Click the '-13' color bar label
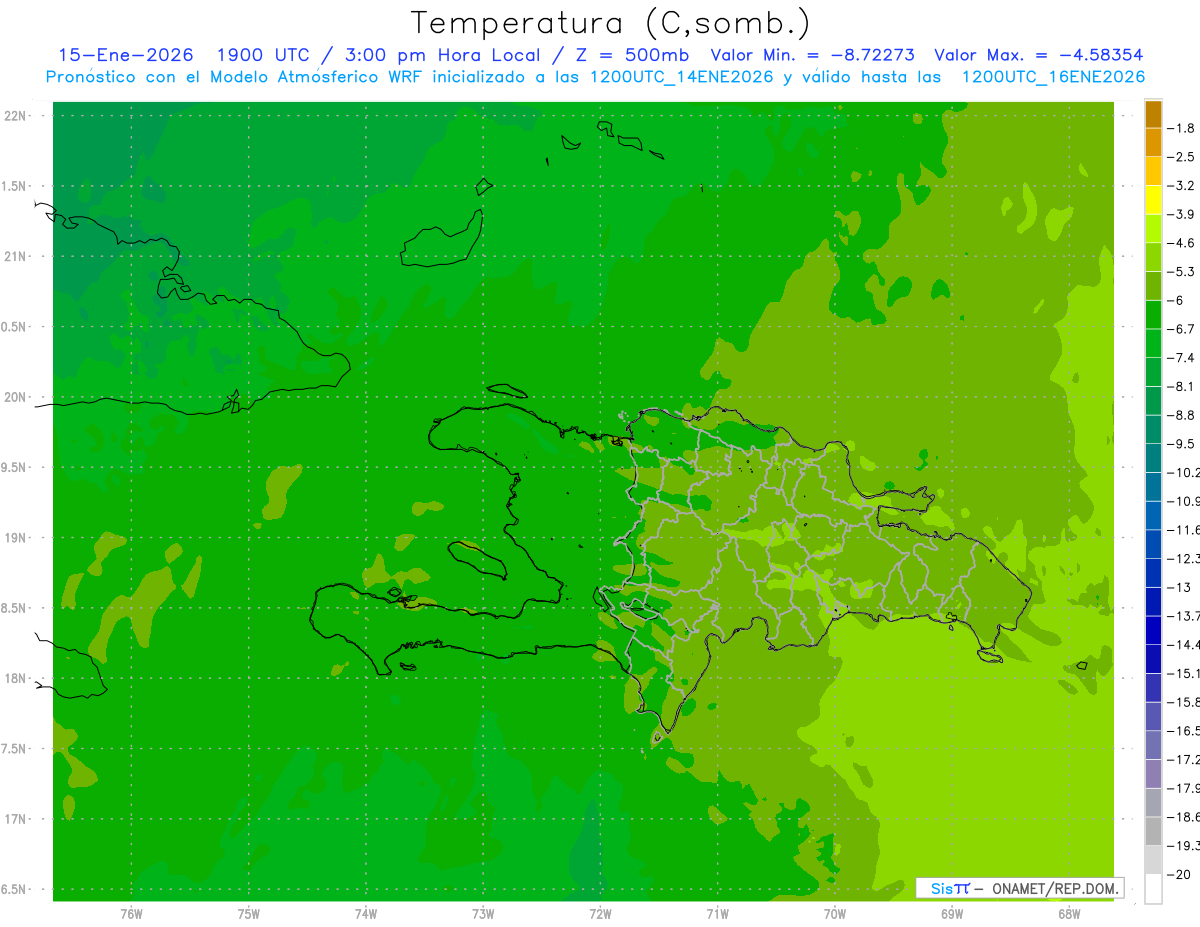 tap(1177, 587)
